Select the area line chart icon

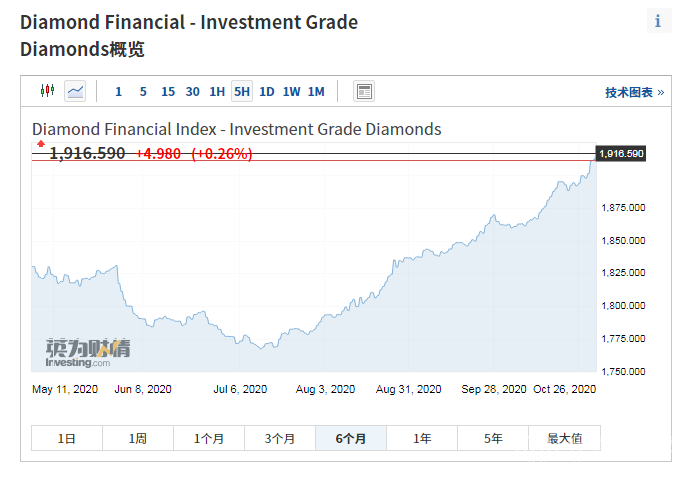(x=75, y=91)
